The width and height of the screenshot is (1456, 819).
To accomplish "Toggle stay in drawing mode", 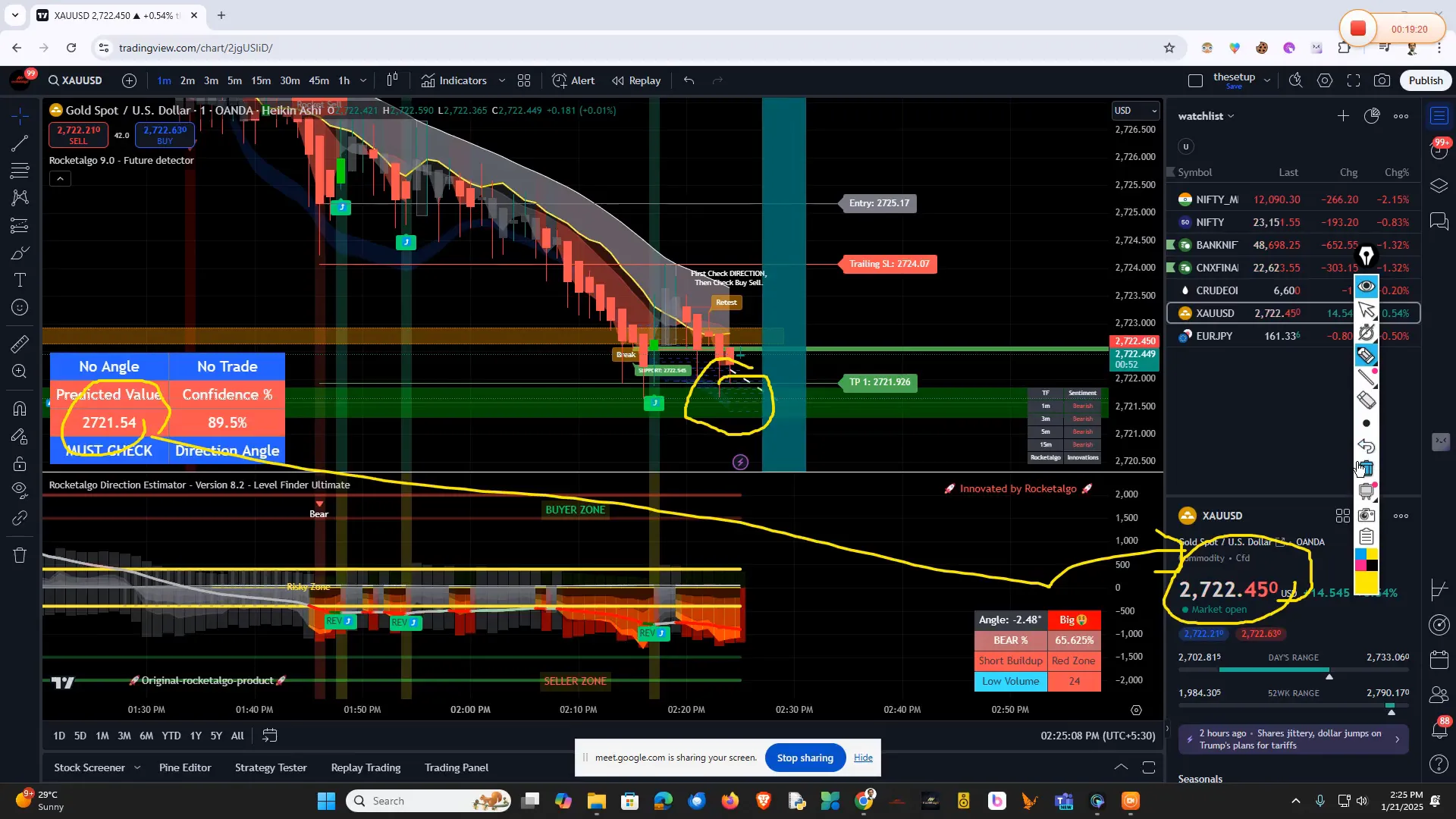I will tap(20, 436).
